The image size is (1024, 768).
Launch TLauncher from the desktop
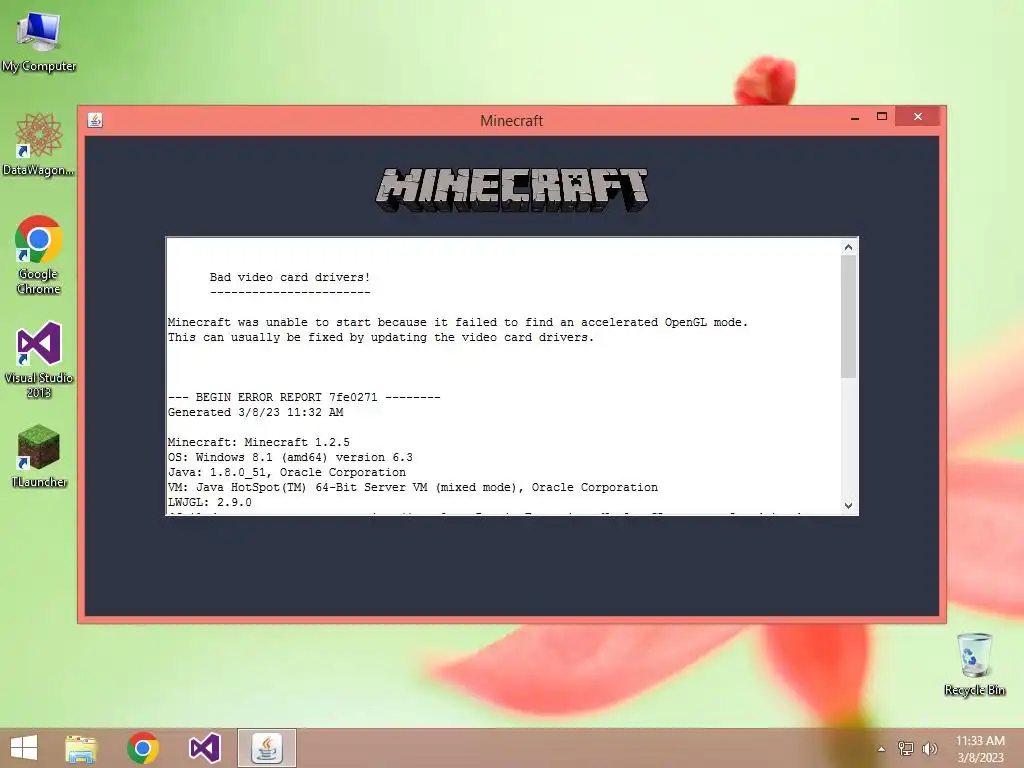point(39,456)
